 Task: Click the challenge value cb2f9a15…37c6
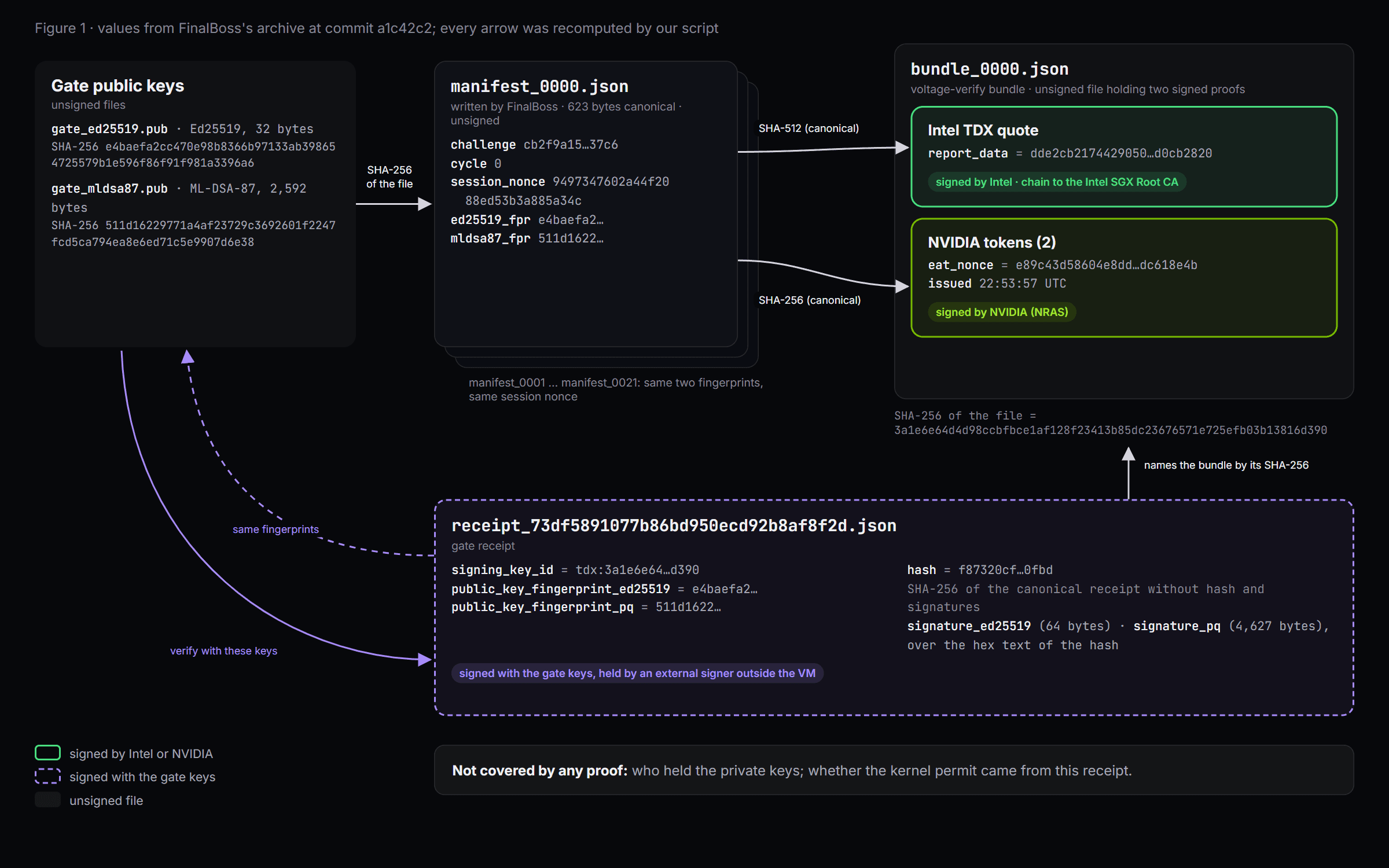click(x=571, y=144)
